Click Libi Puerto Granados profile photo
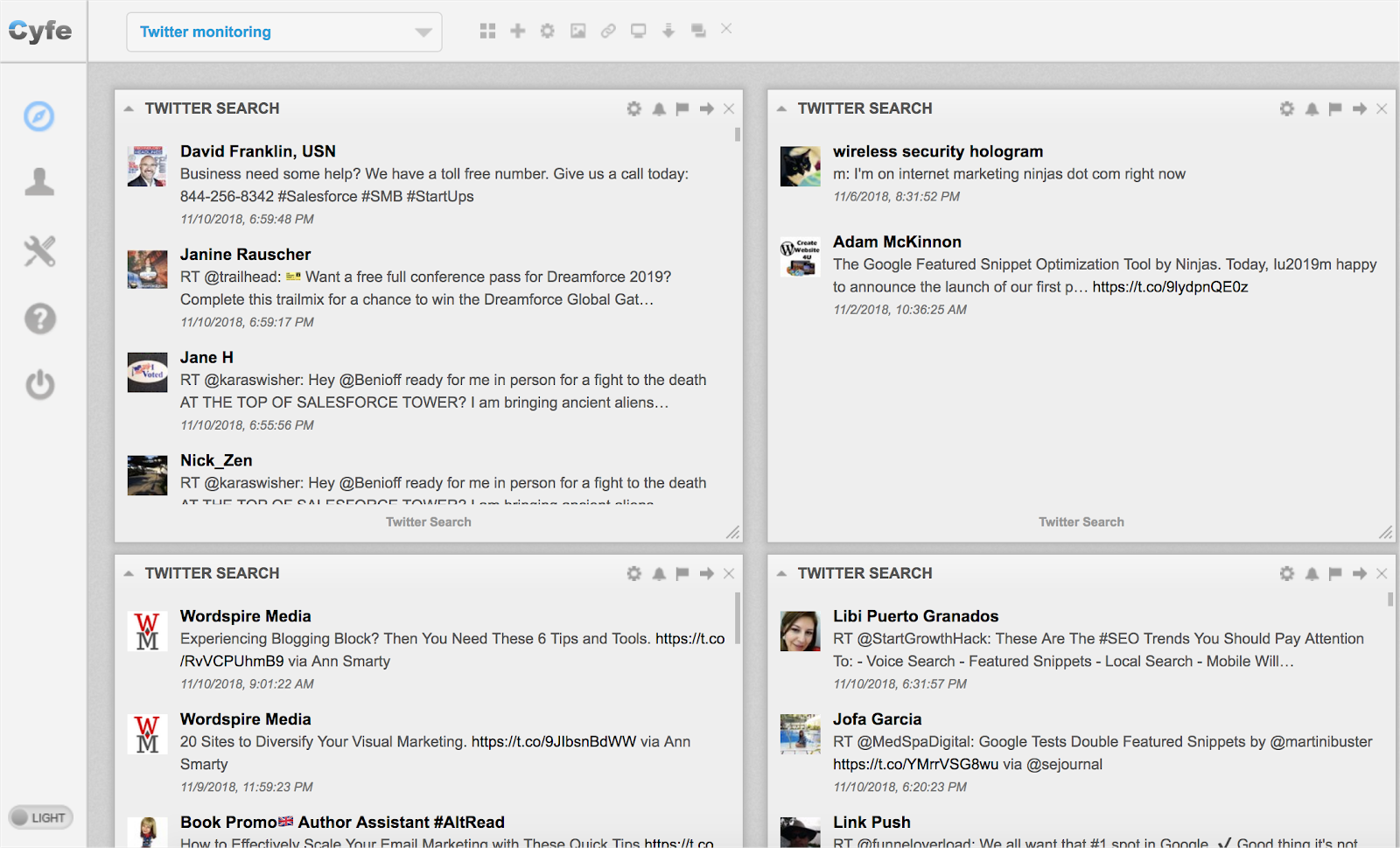The width and height of the screenshot is (1400, 848). [x=800, y=631]
